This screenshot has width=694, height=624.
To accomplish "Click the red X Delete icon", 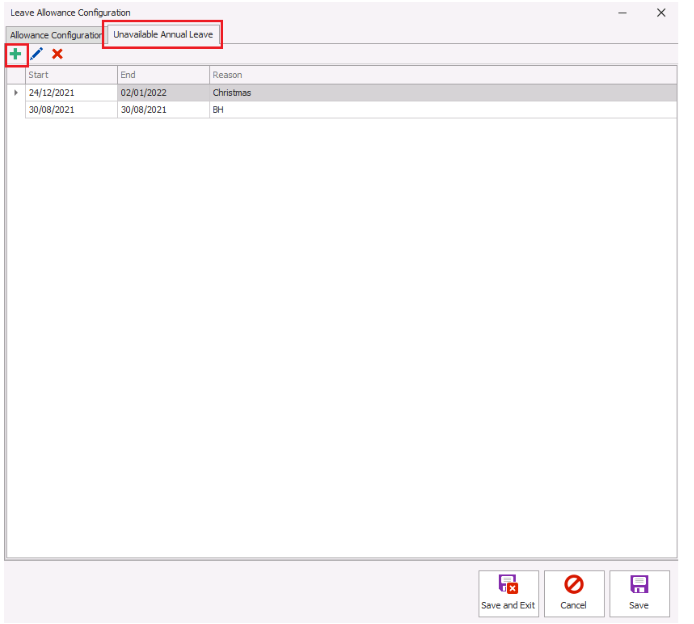I will [57, 54].
